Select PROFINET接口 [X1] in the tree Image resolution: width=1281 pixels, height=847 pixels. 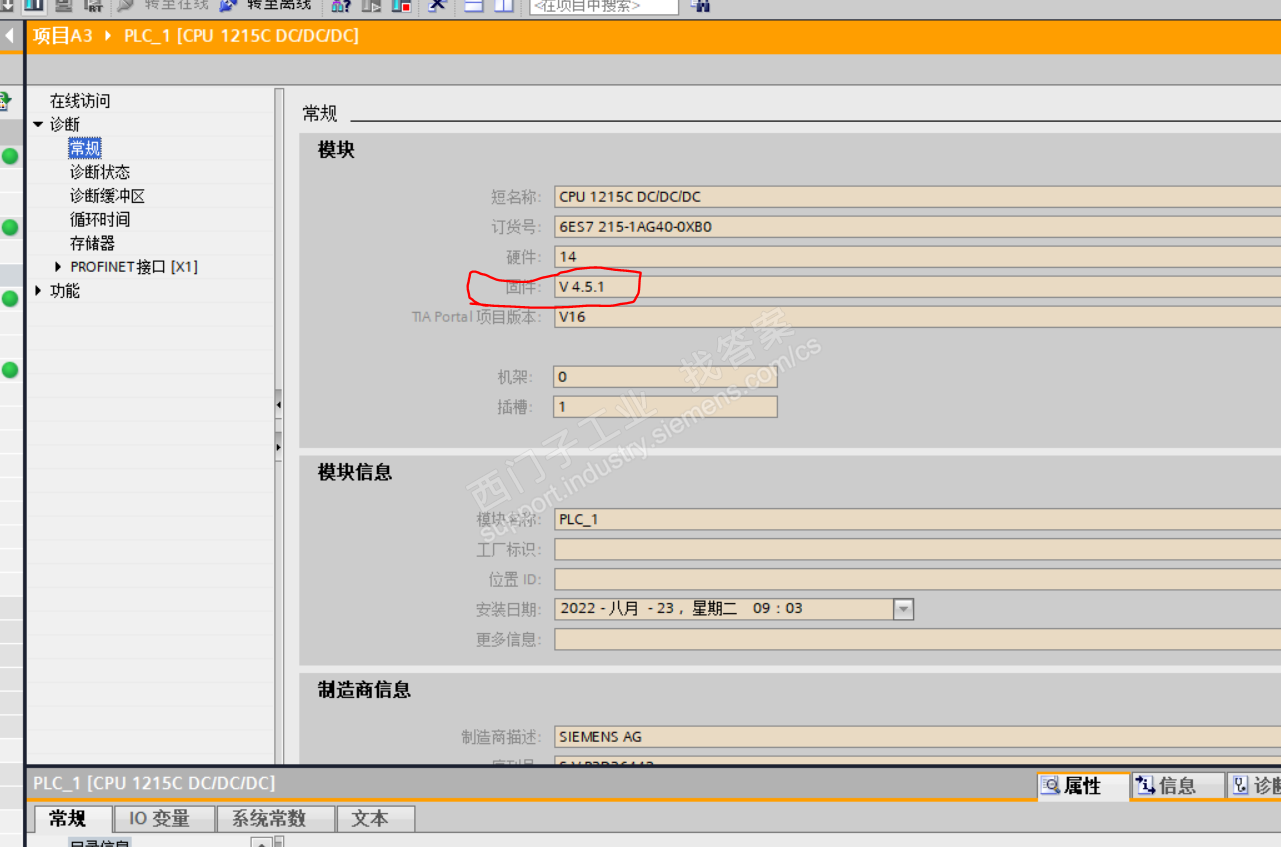134,267
